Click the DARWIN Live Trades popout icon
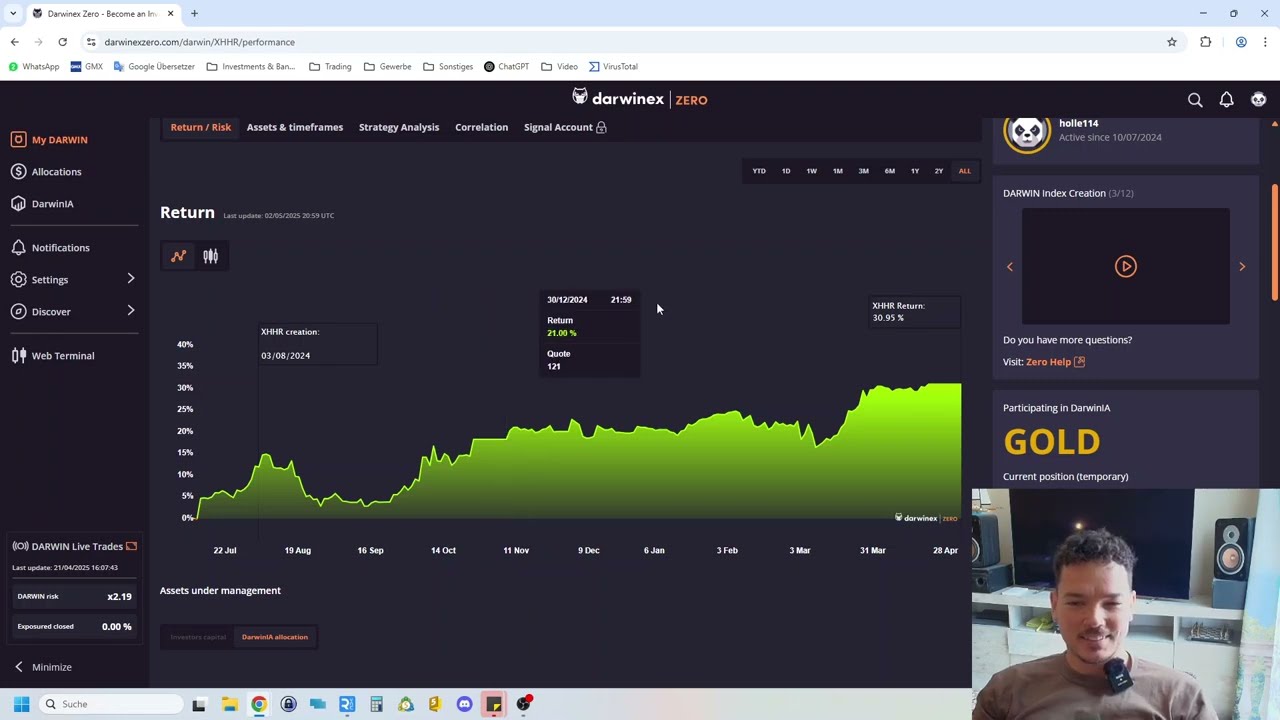1280x720 pixels. (131, 546)
